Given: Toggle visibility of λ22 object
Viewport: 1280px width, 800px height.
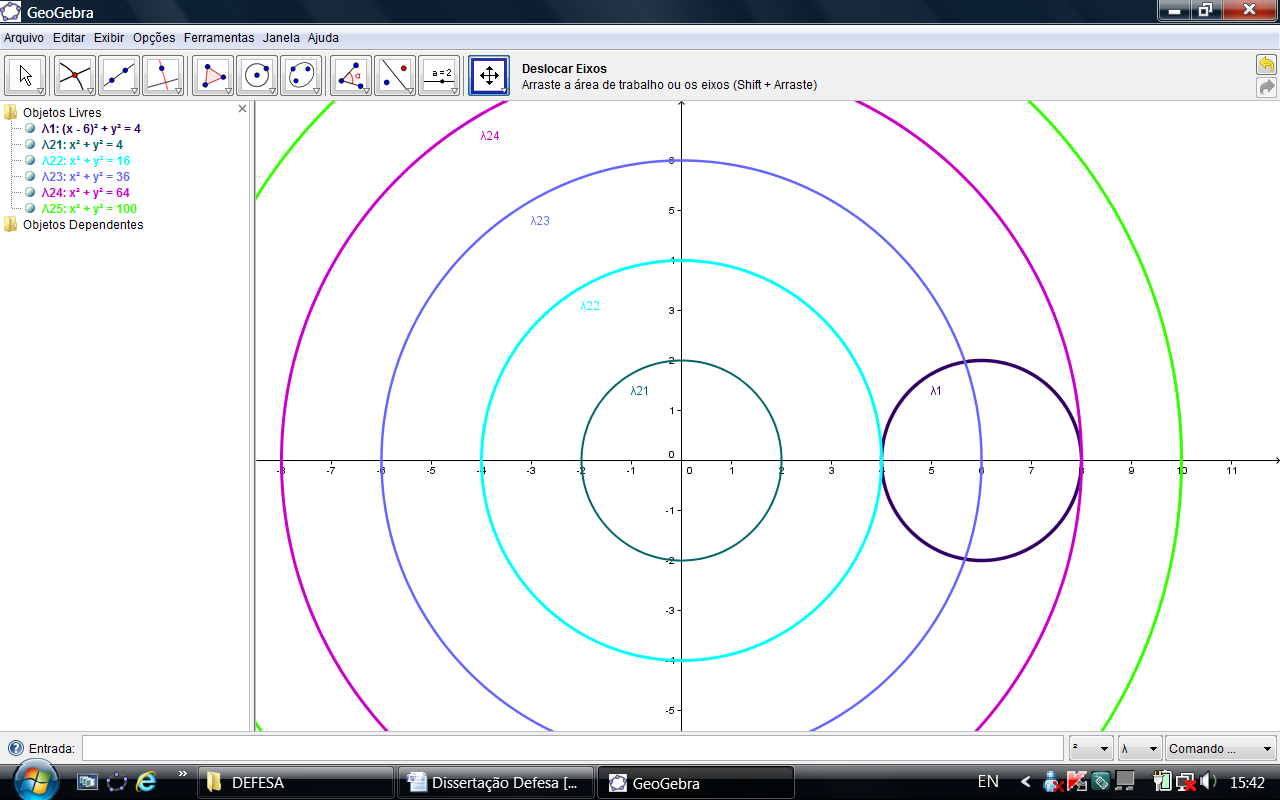Looking at the screenshot, I should point(31,161).
